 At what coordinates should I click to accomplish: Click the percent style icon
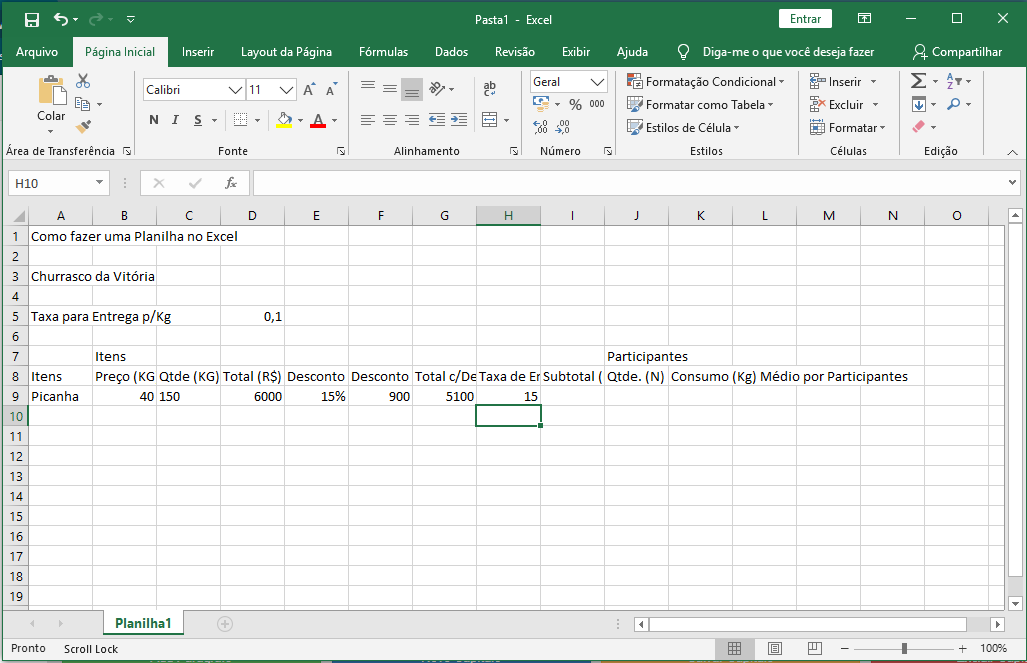click(x=575, y=104)
